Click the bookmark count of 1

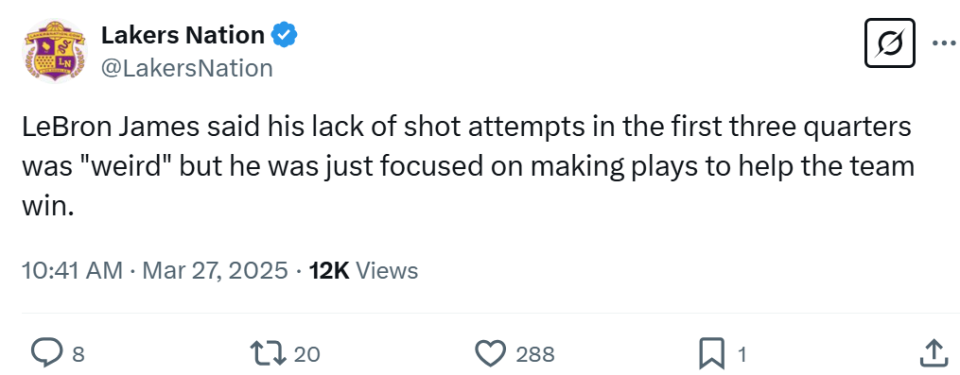pyautogui.click(x=741, y=354)
